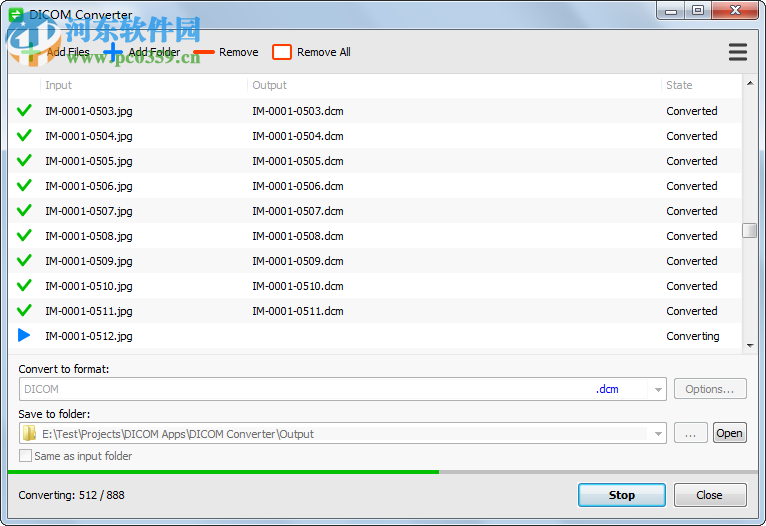766x526 pixels.
Task: Click the Add Folder label
Action: pos(154,52)
